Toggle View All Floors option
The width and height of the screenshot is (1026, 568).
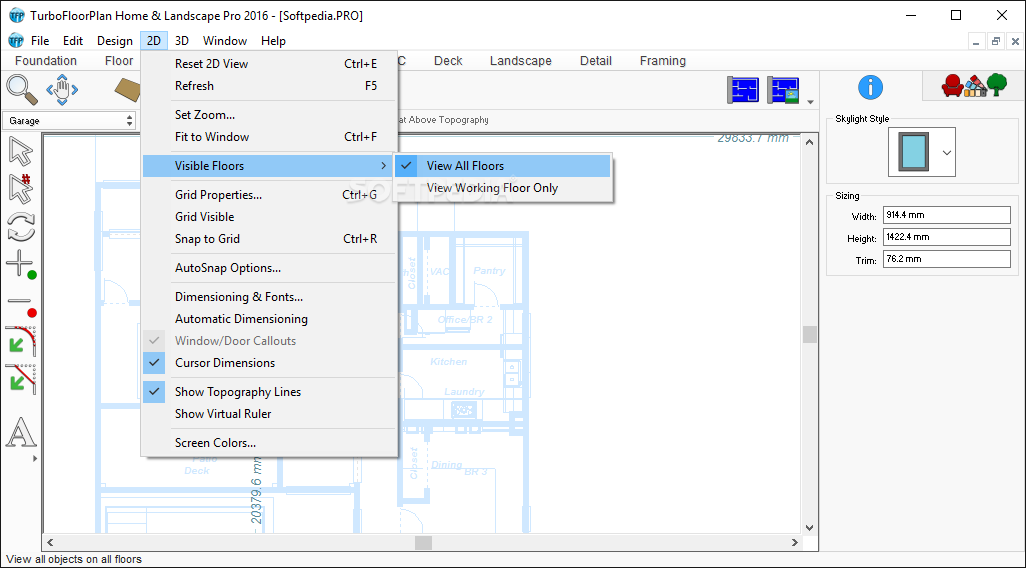[x=503, y=166]
